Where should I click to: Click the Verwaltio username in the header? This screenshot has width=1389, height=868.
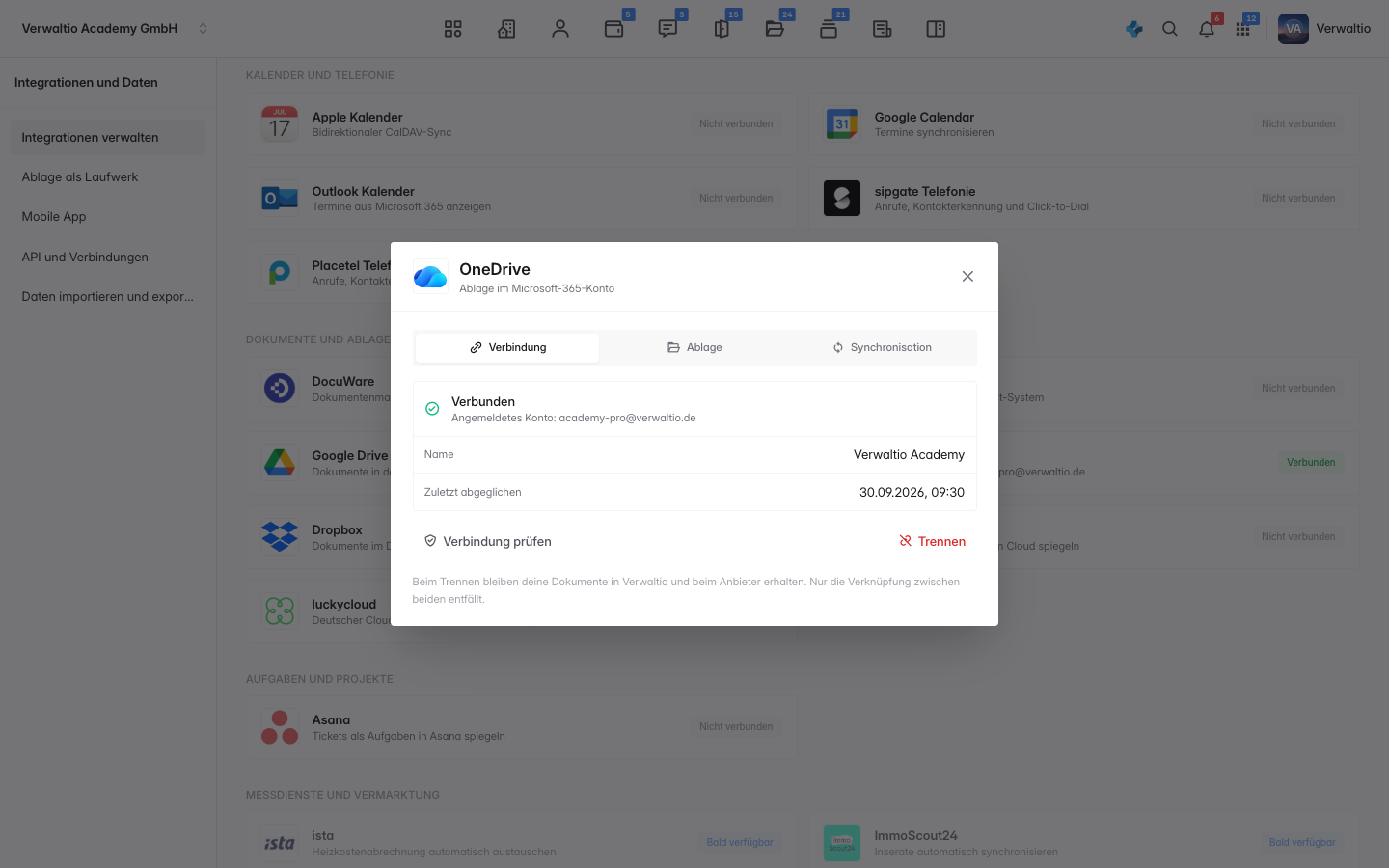(x=1343, y=29)
